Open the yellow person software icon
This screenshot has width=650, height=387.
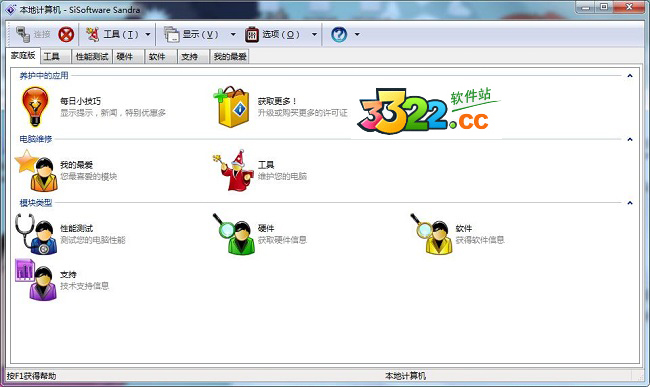[432, 234]
